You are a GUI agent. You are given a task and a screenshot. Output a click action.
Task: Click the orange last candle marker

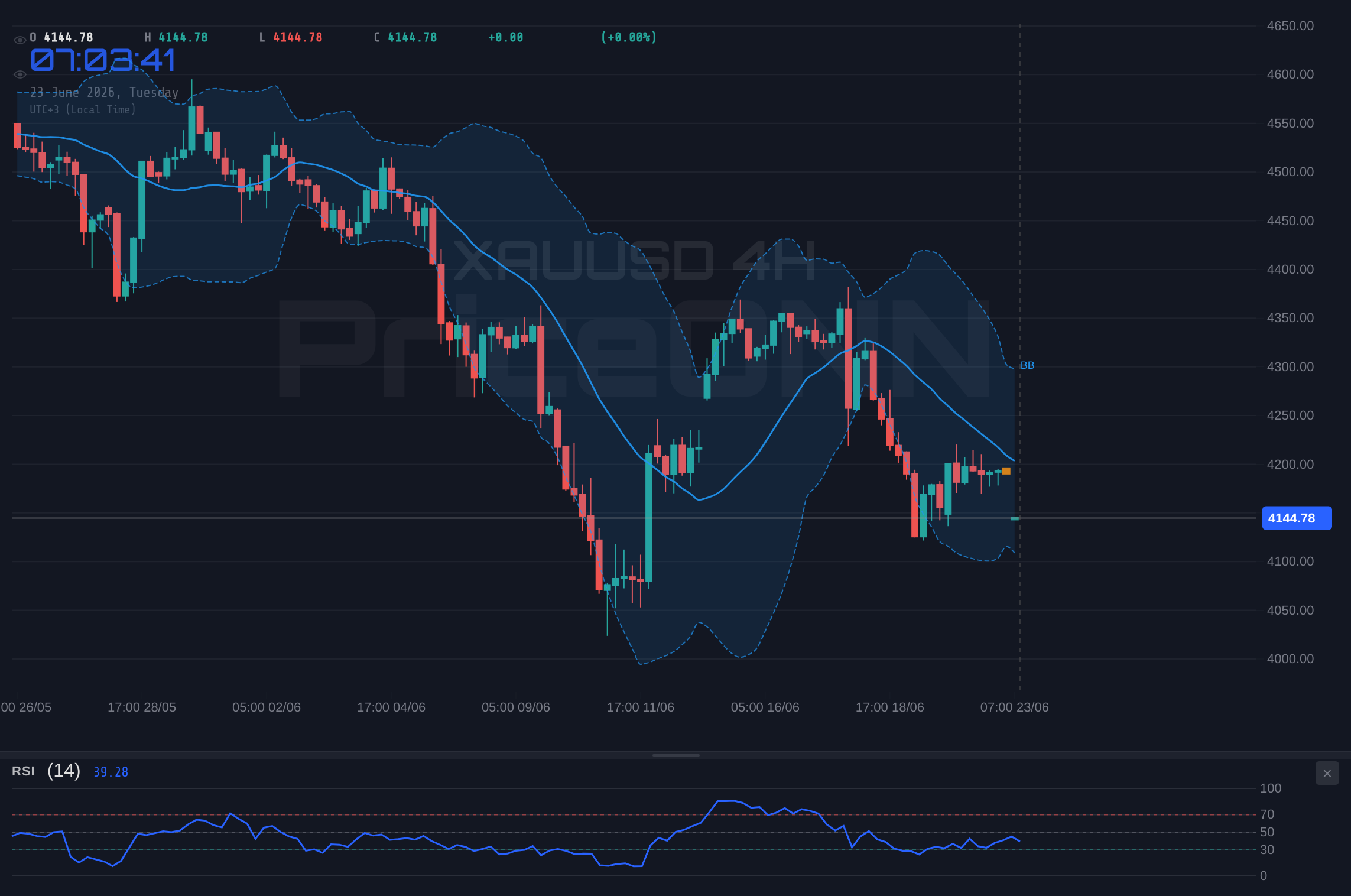click(x=1006, y=471)
